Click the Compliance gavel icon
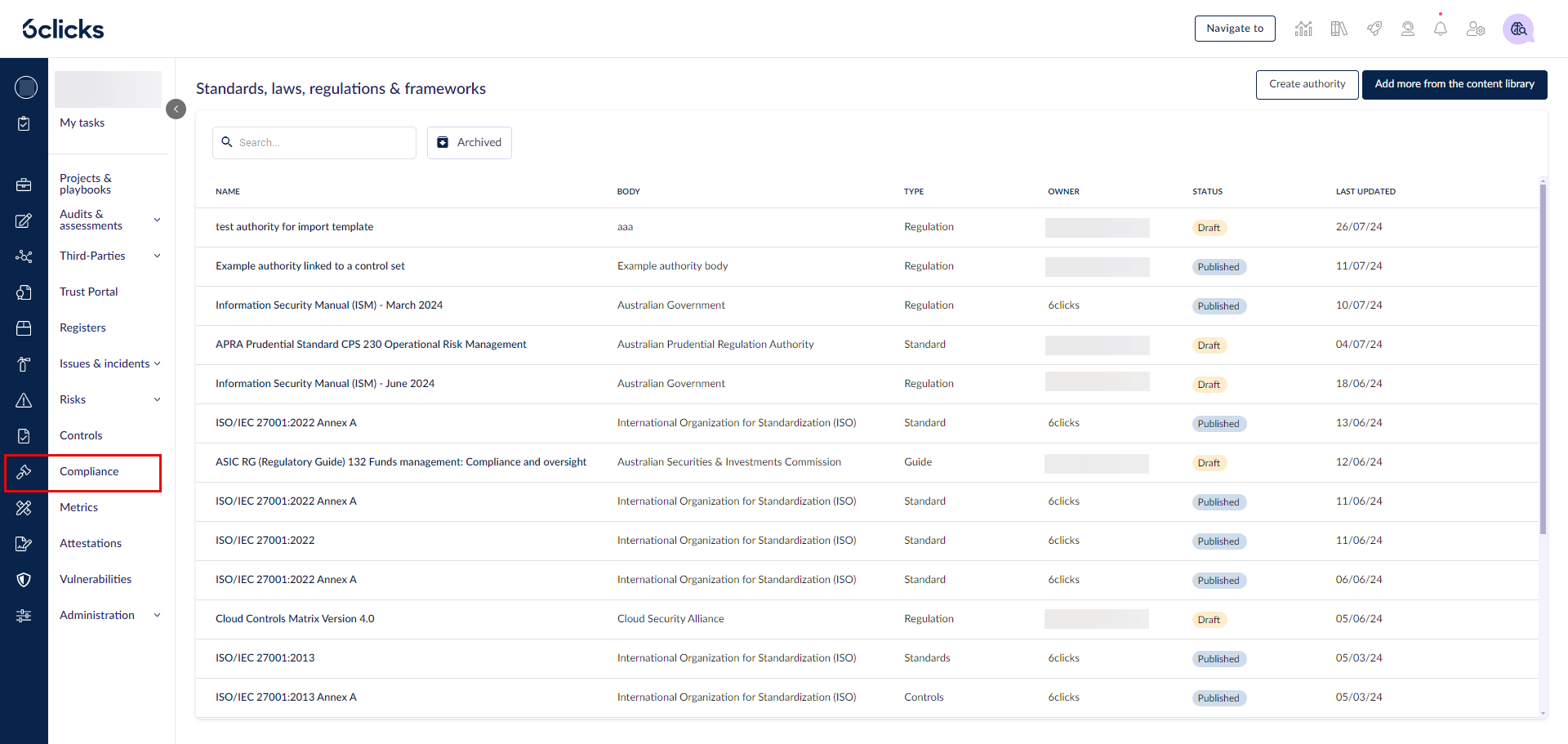Image resolution: width=1568 pixels, height=744 pixels. coord(24,472)
